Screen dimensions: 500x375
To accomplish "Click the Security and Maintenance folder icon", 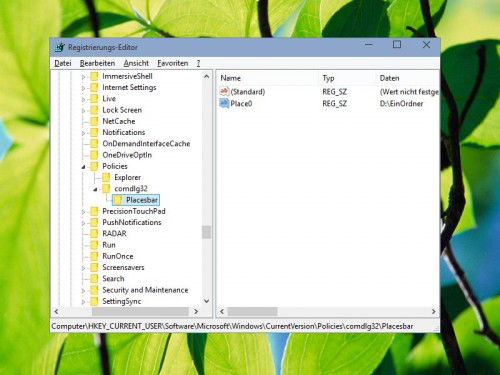I will coord(94,290).
